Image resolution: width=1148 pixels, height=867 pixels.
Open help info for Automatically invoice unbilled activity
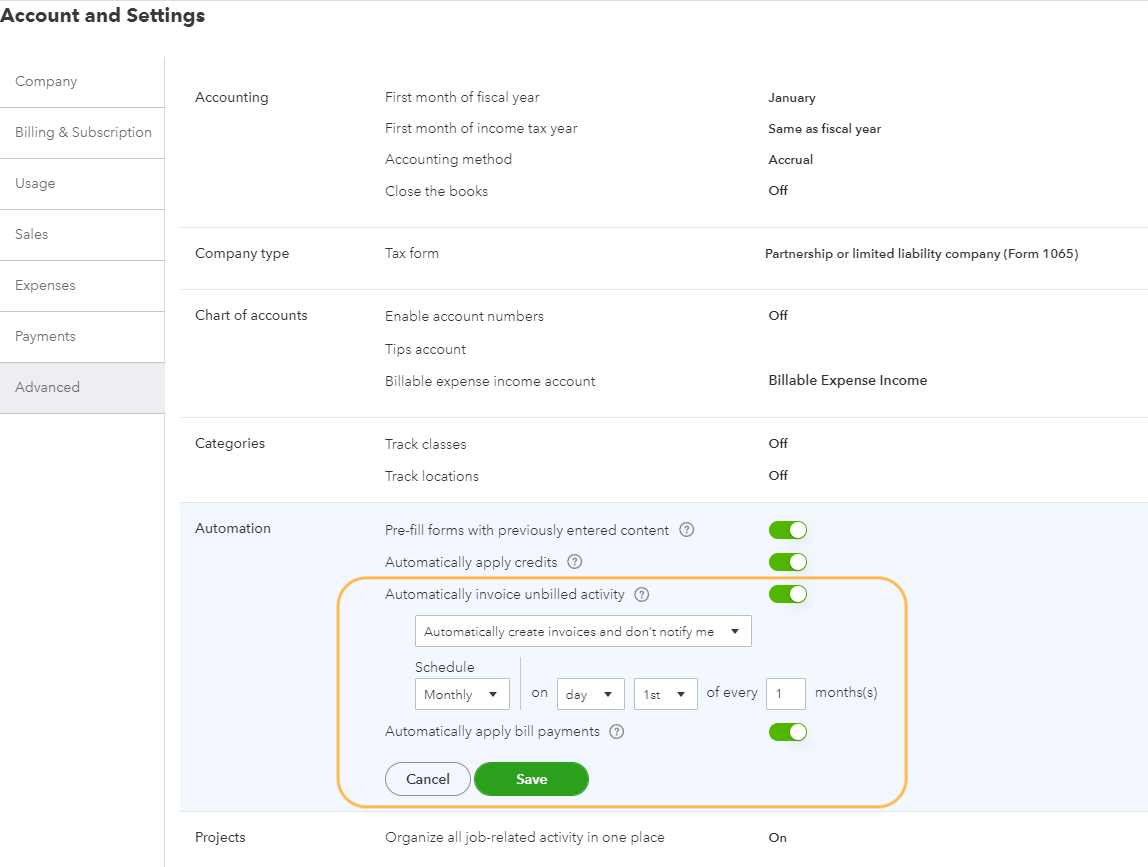[x=644, y=594]
